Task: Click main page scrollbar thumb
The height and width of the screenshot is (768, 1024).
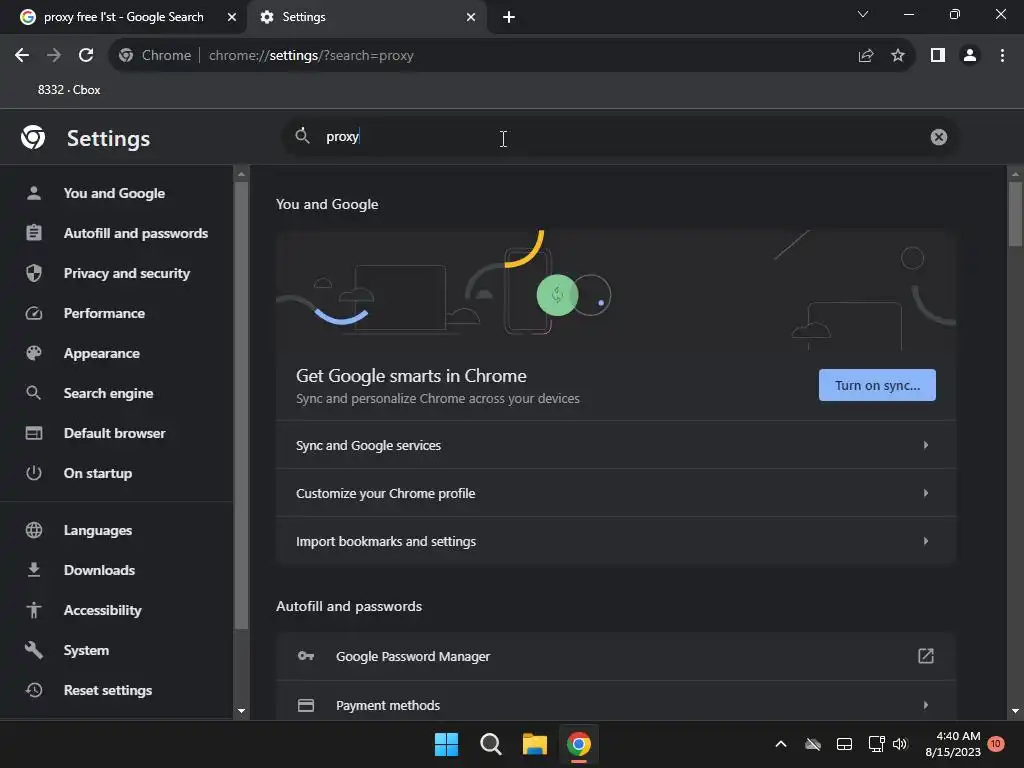Action: pyautogui.click(x=1015, y=214)
